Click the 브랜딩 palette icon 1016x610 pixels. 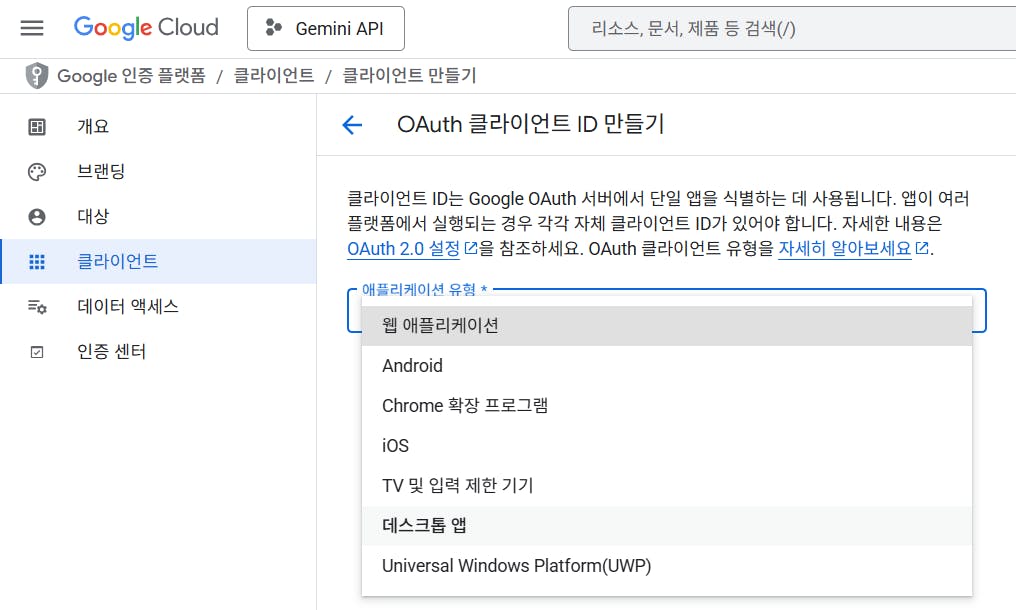[37, 172]
